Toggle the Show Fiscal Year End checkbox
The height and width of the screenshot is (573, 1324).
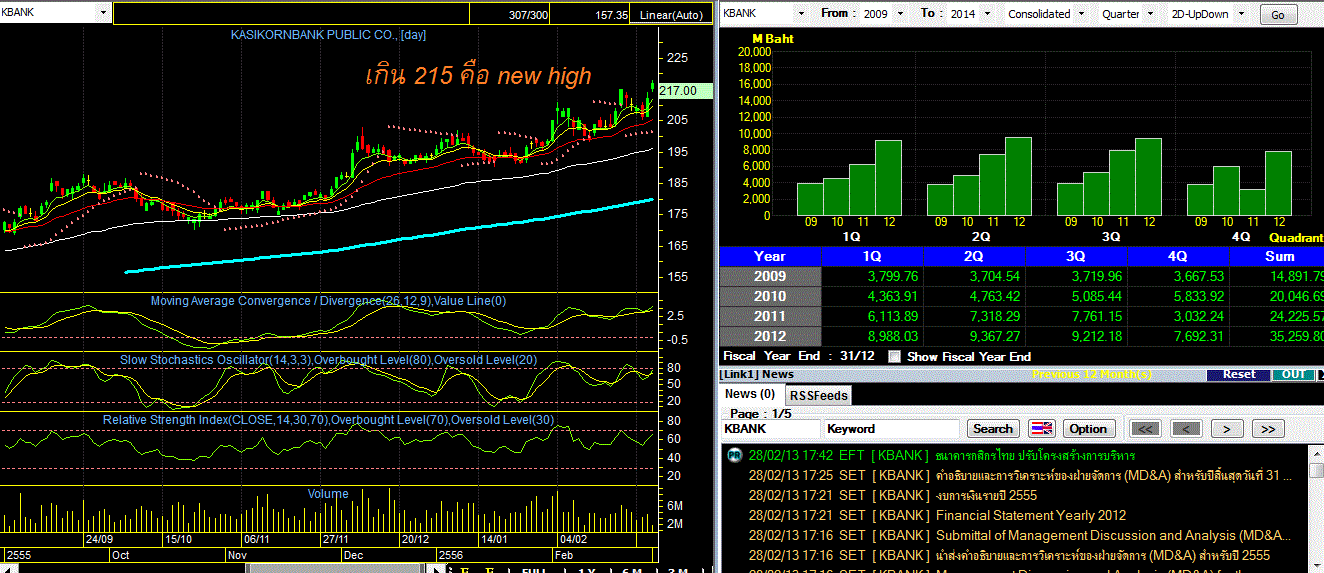coord(895,356)
